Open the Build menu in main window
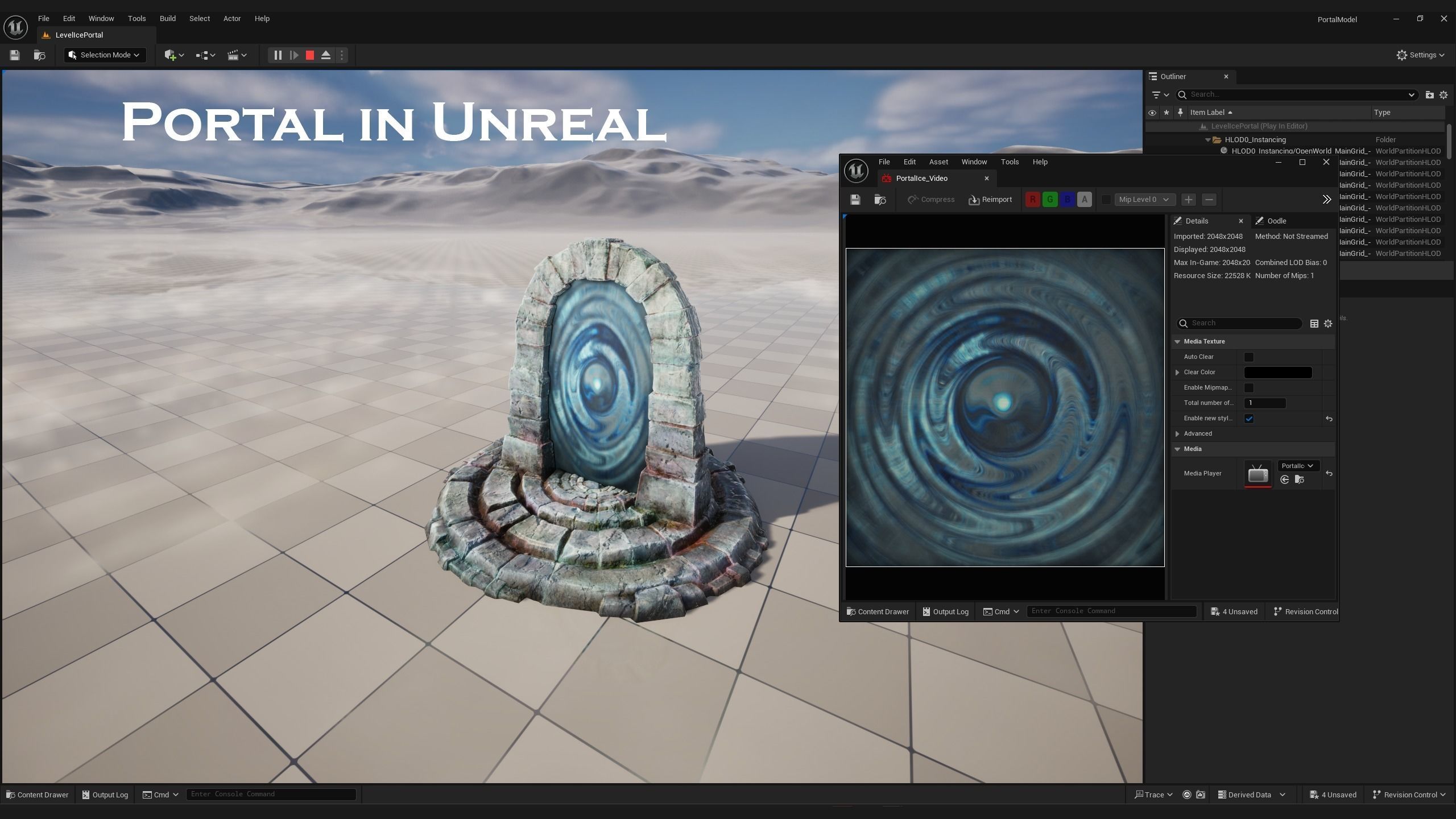Screen dimensions: 1456x819 tap(167, 19)
